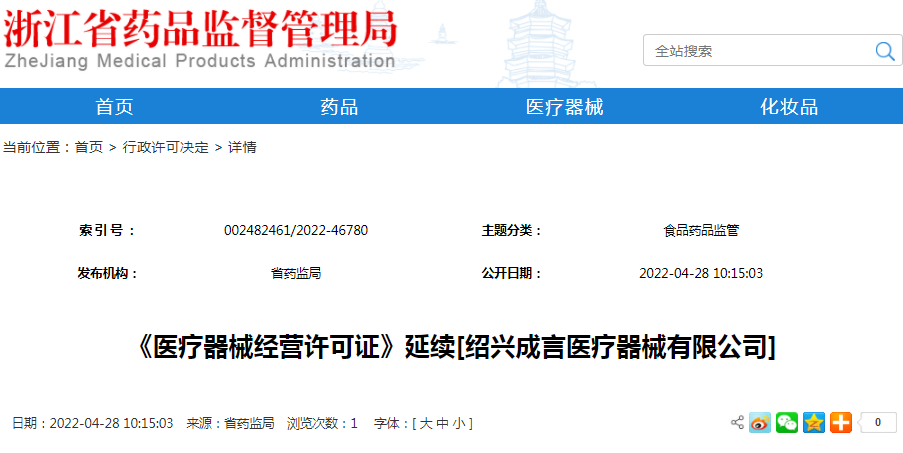Image resolution: width=903 pixels, height=453 pixels.
Task: Select index number 002482461/2022-46780
Action: click(x=296, y=231)
